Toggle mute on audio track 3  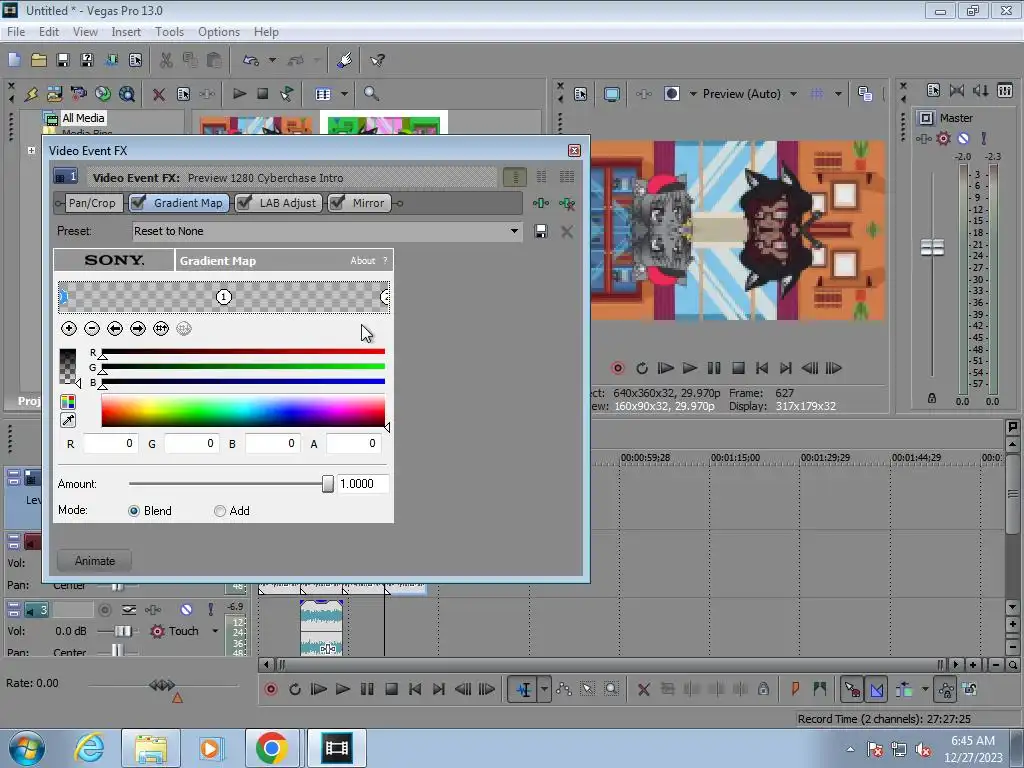tap(187, 610)
